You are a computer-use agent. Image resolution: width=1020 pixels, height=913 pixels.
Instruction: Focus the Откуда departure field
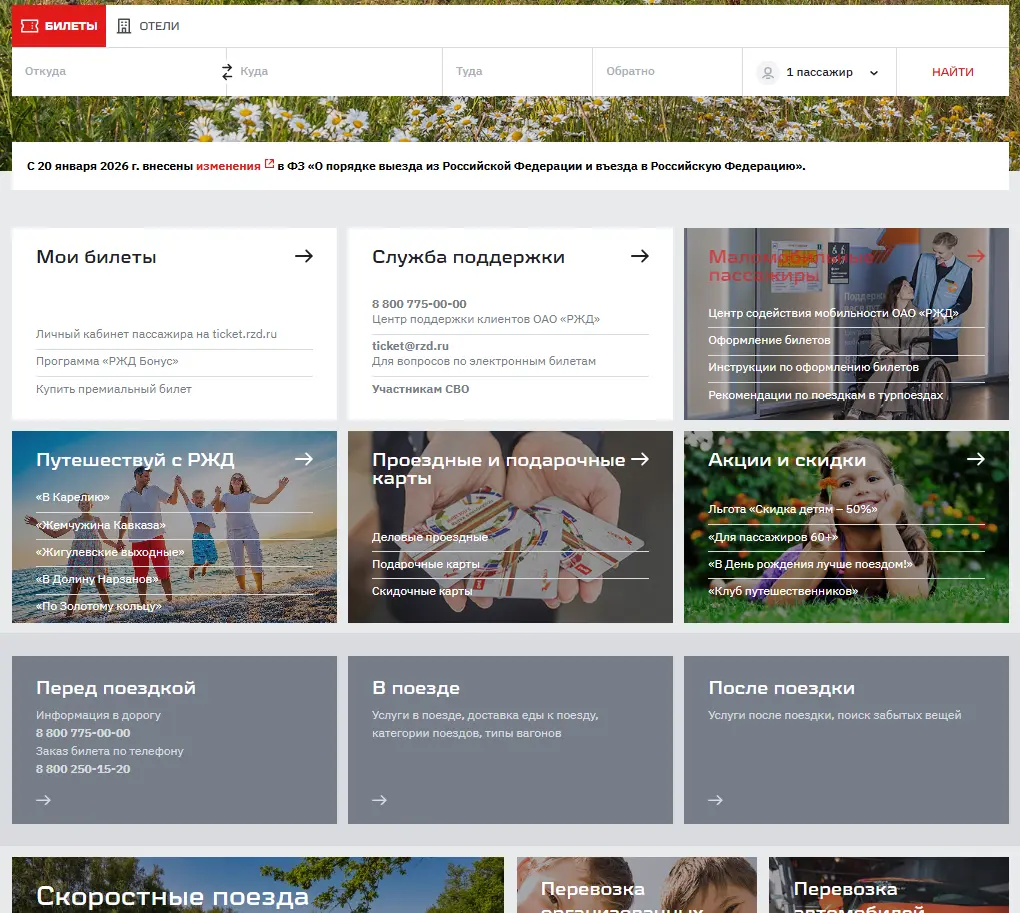[117, 72]
